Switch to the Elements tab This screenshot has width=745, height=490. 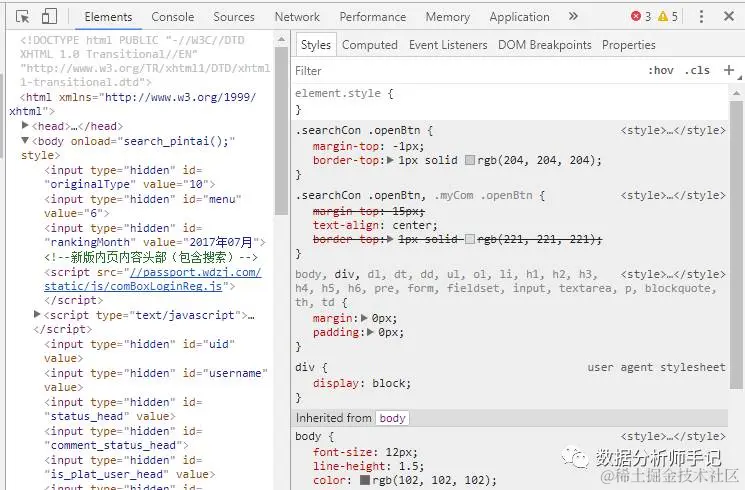(x=108, y=17)
